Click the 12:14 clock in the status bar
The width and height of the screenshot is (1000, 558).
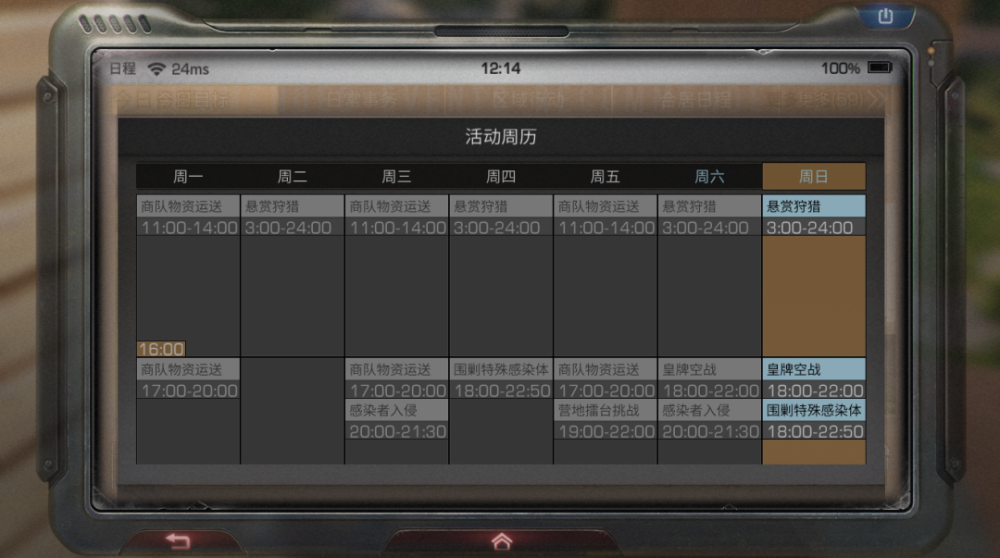pyautogui.click(x=500, y=69)
